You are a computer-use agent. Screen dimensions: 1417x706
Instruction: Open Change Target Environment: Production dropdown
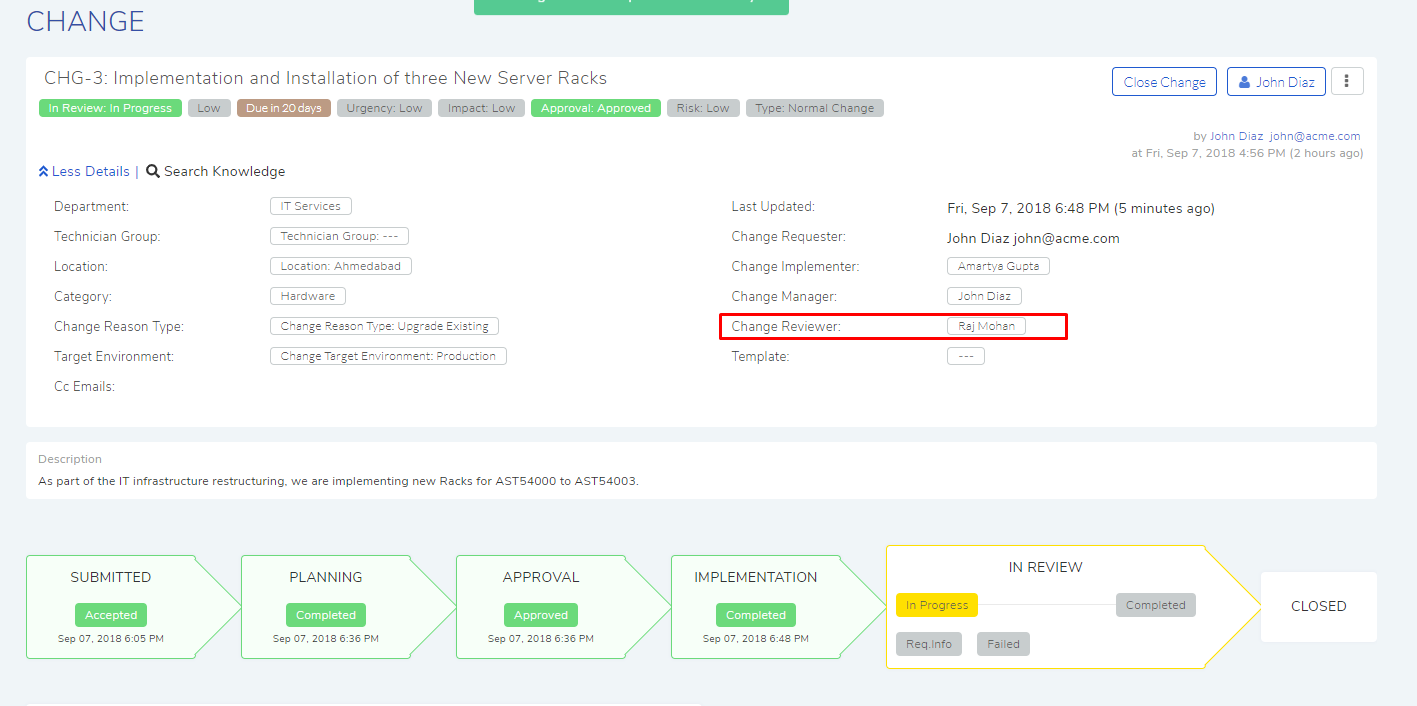coord(388,356)
